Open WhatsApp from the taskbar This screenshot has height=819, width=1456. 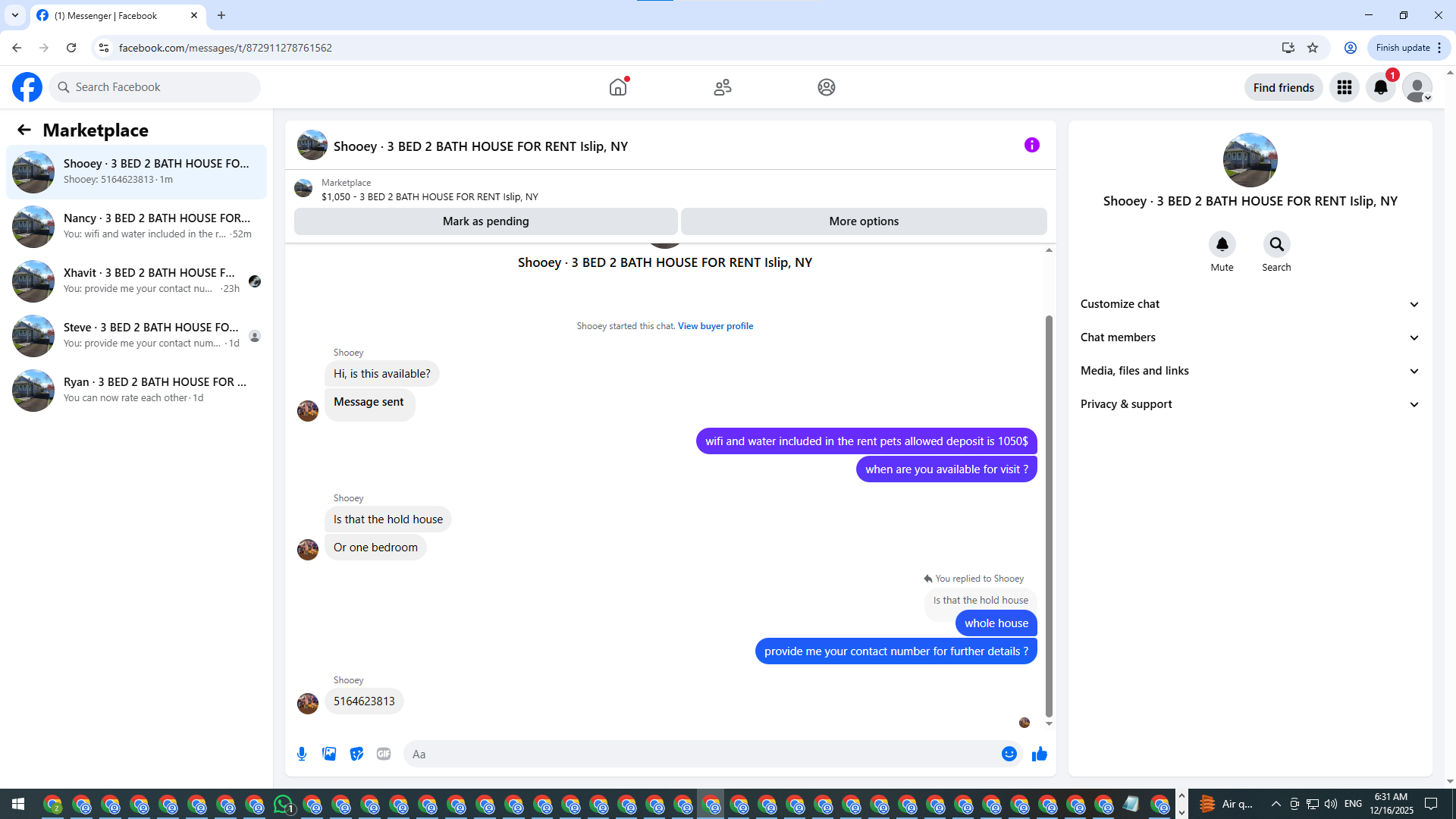point(284,804)
